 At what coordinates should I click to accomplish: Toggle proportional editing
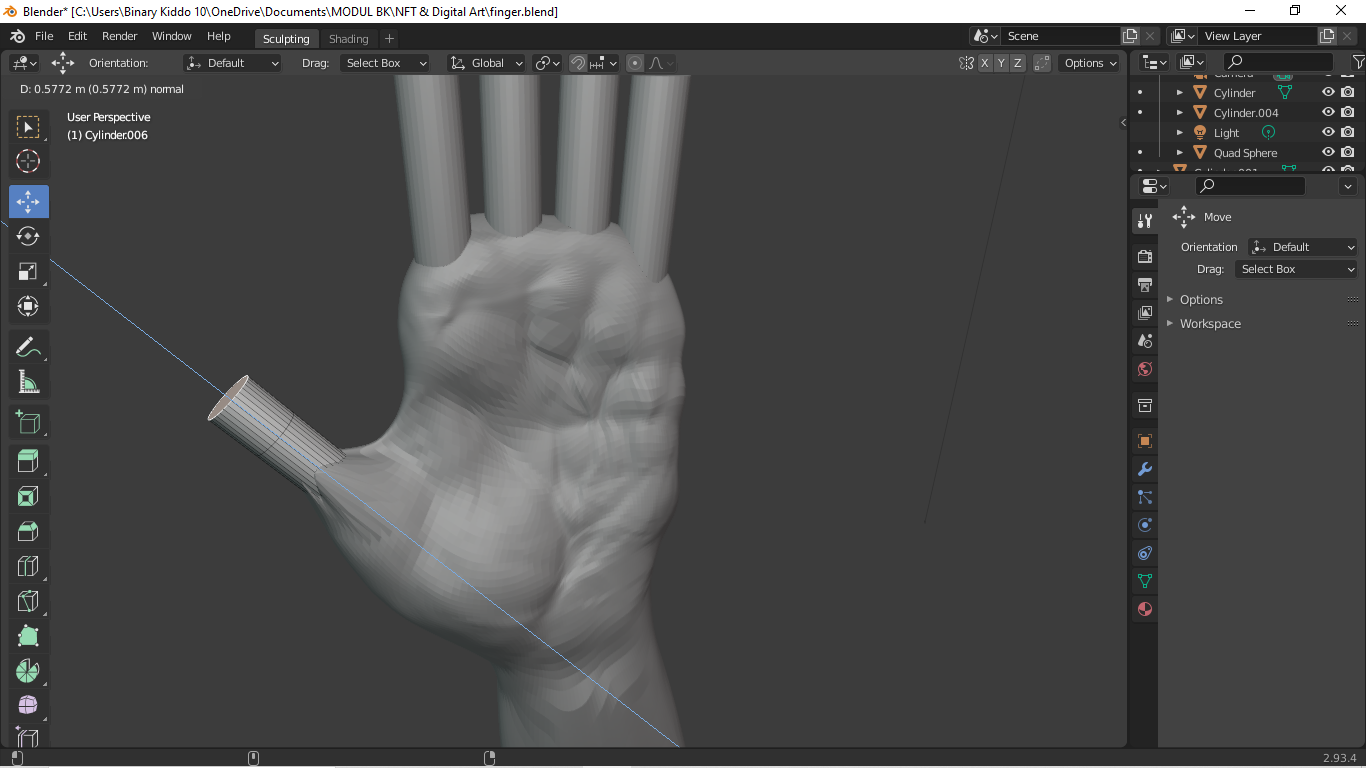635,63
